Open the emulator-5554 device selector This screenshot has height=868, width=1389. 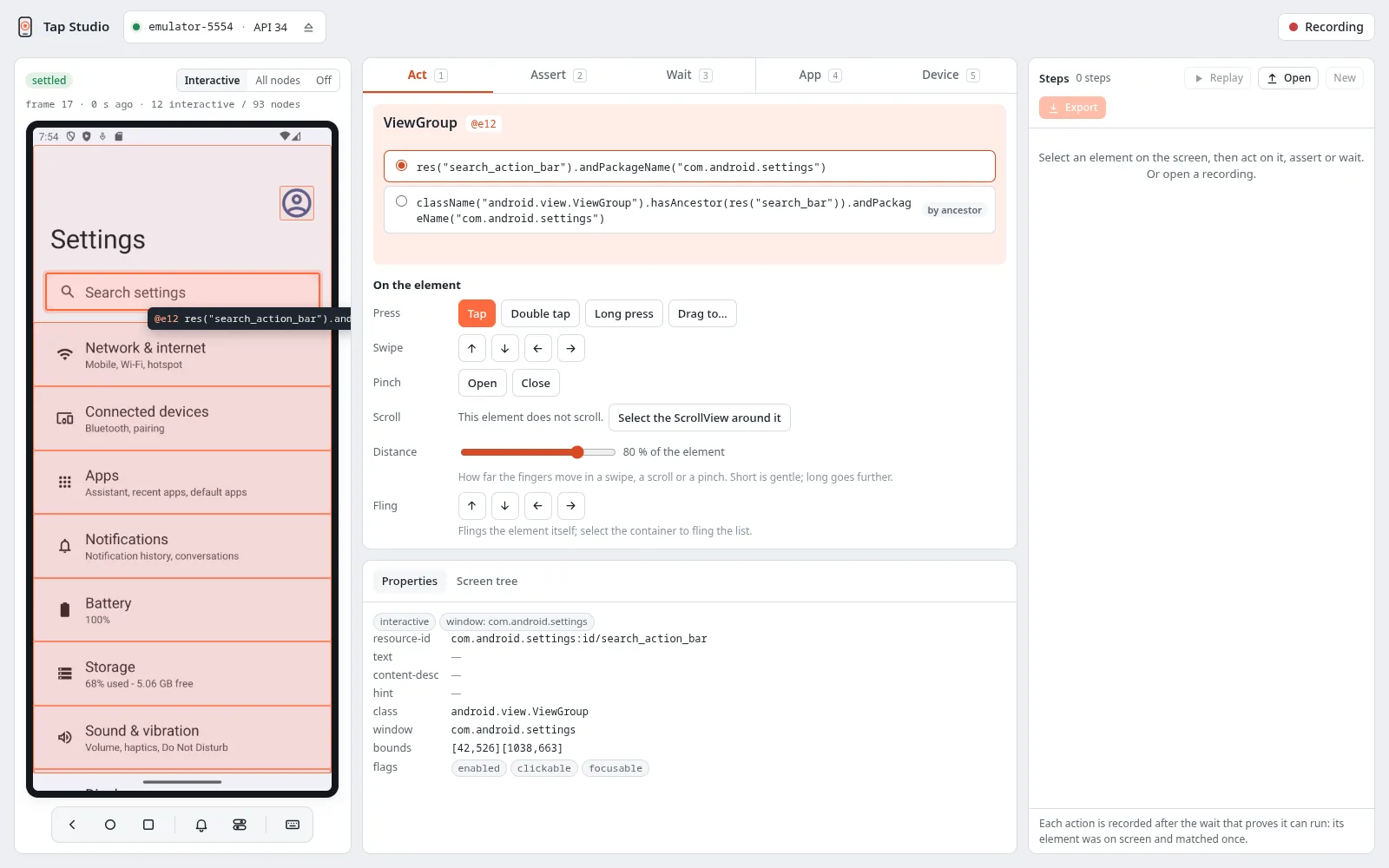(x=225, y=27)
